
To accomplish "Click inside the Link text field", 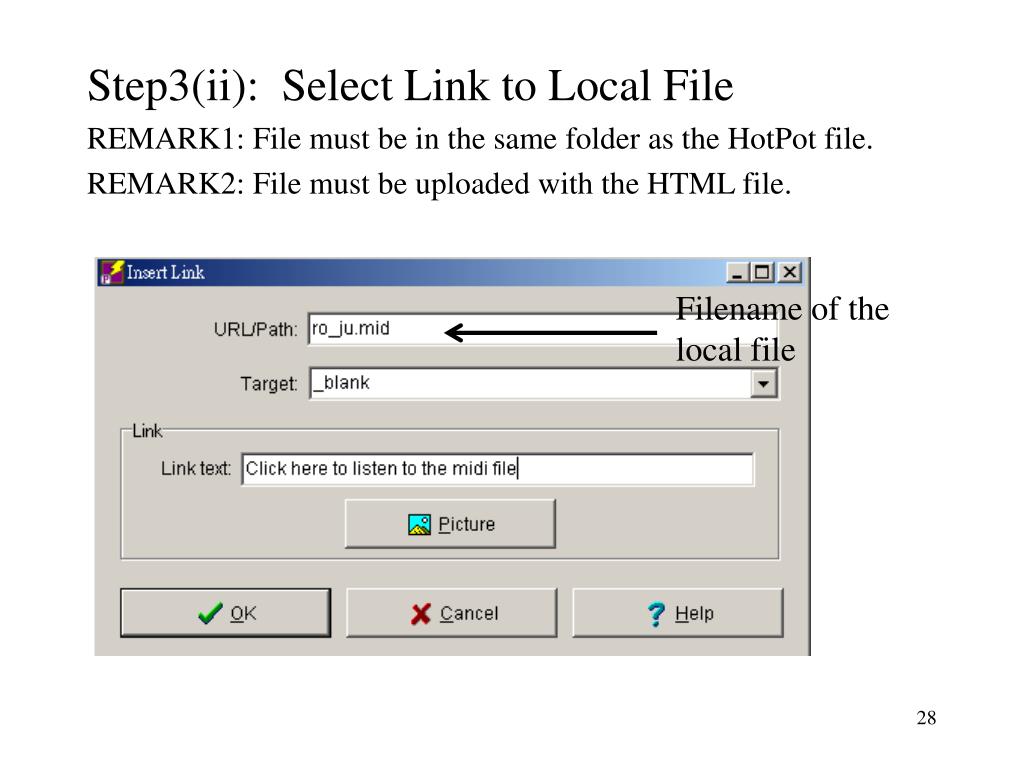I will click(498, 469).
